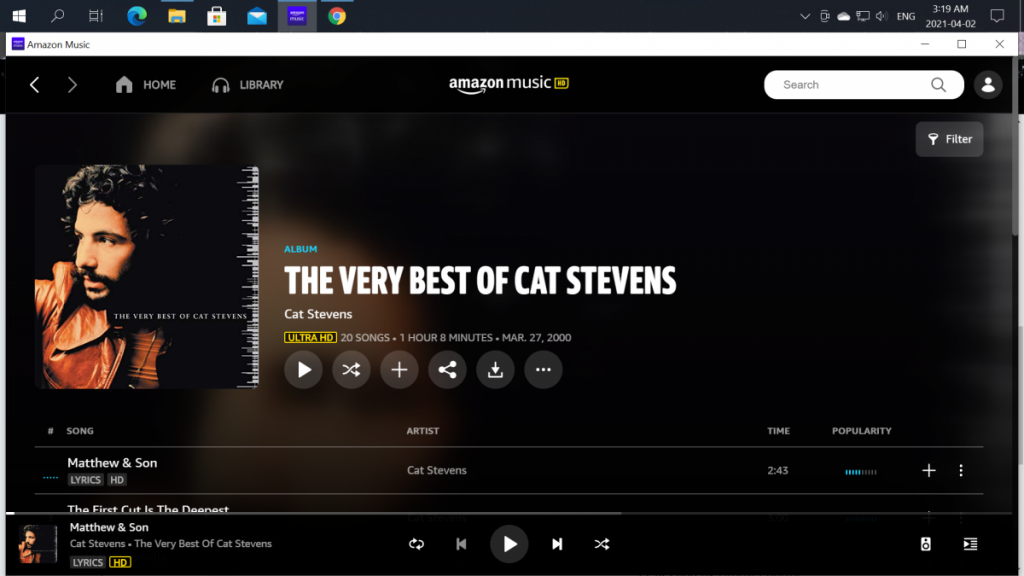Open the Windows notification center
Viewport: 1024px width, 576px height.
point(997,16)
